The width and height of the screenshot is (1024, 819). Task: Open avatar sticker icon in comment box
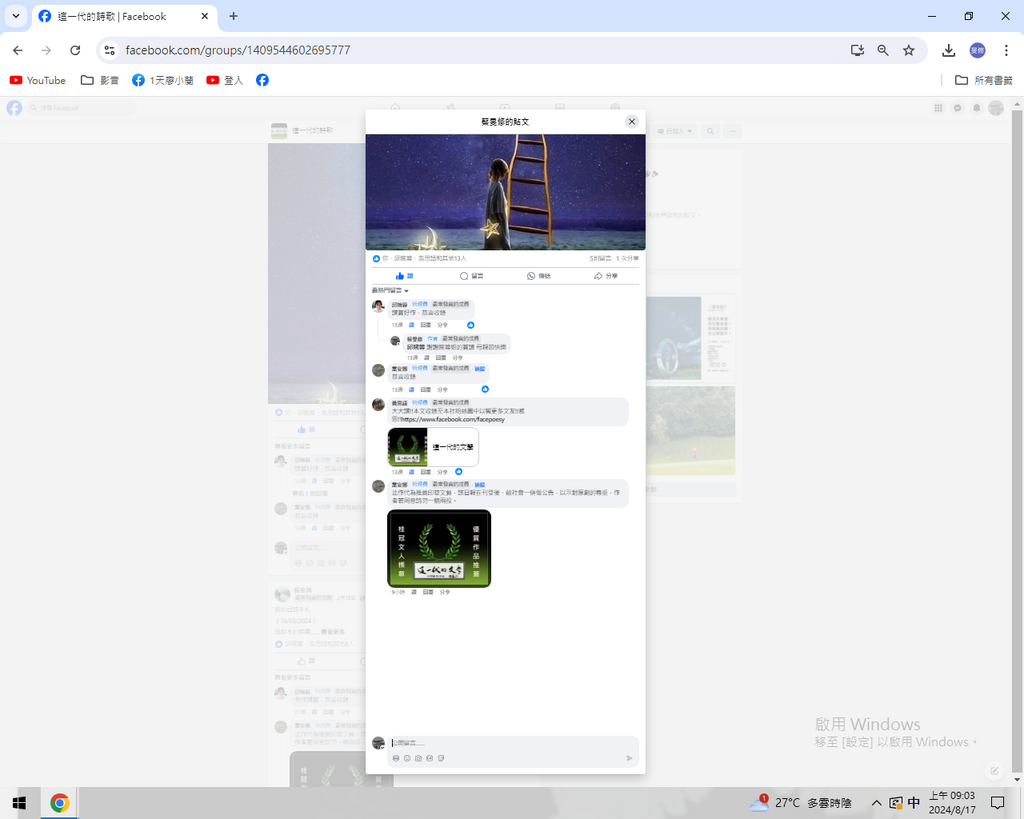396,758
